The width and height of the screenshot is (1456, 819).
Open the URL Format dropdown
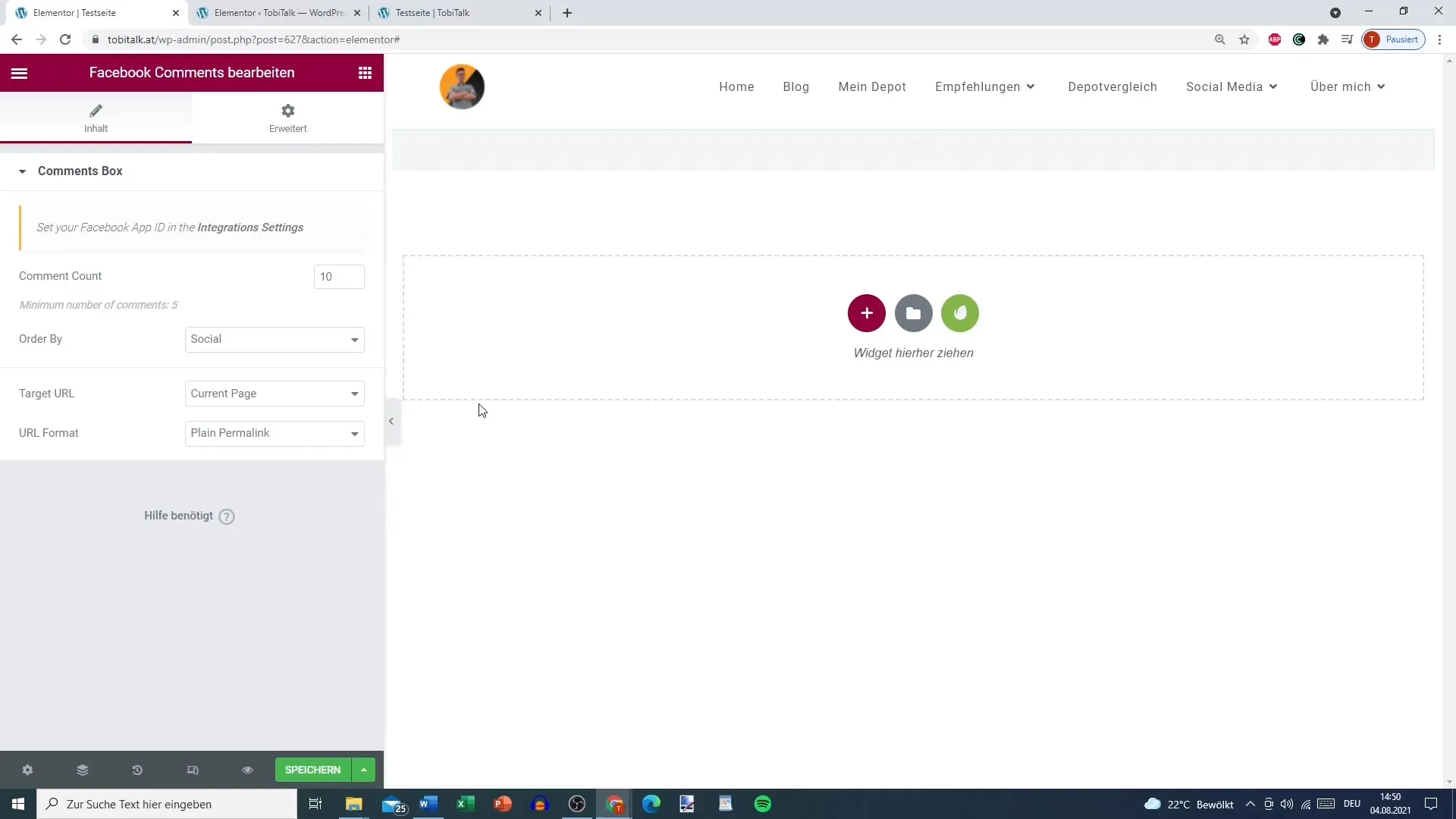[275, 433]
